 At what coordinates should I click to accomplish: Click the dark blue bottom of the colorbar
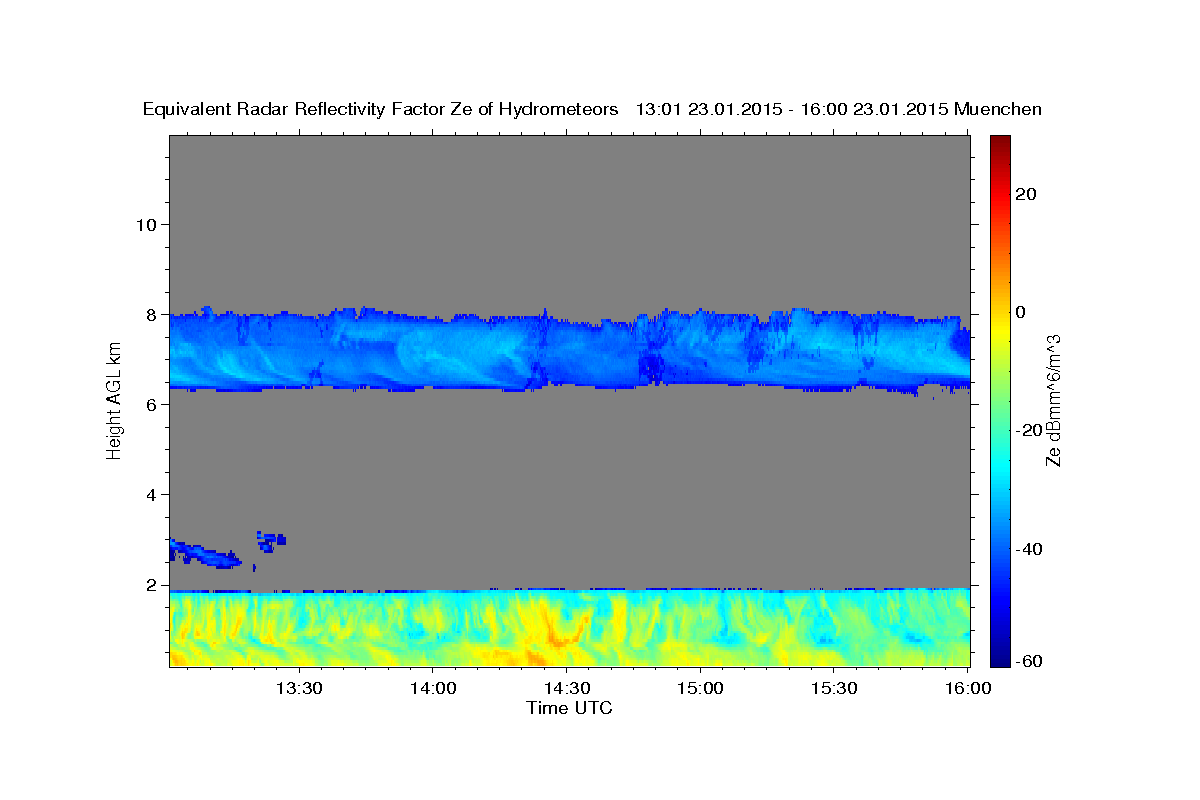point(999,658)
